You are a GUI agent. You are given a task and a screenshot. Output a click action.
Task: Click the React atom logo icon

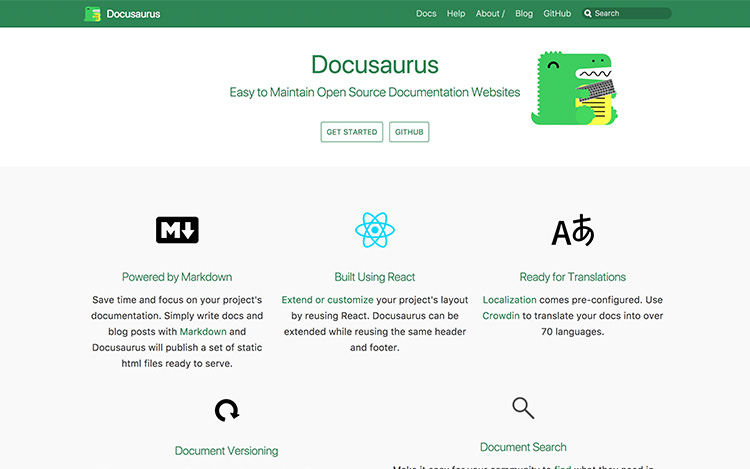[375, 230]
